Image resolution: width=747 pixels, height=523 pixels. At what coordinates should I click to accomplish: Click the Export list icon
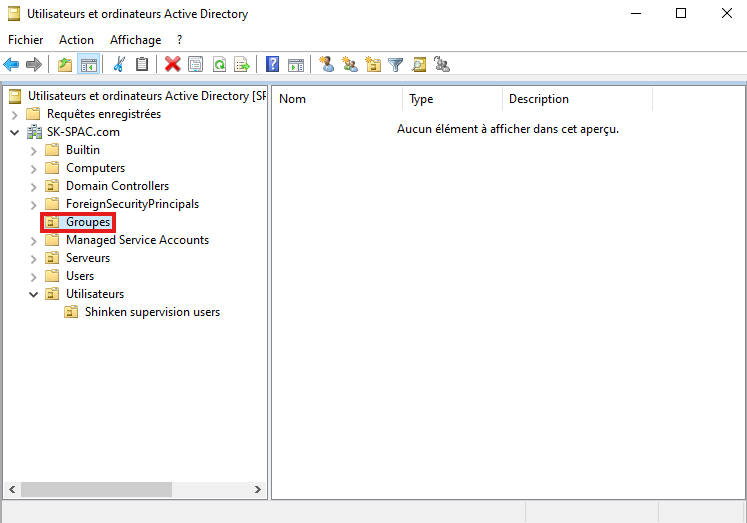[x=241, y=65]
